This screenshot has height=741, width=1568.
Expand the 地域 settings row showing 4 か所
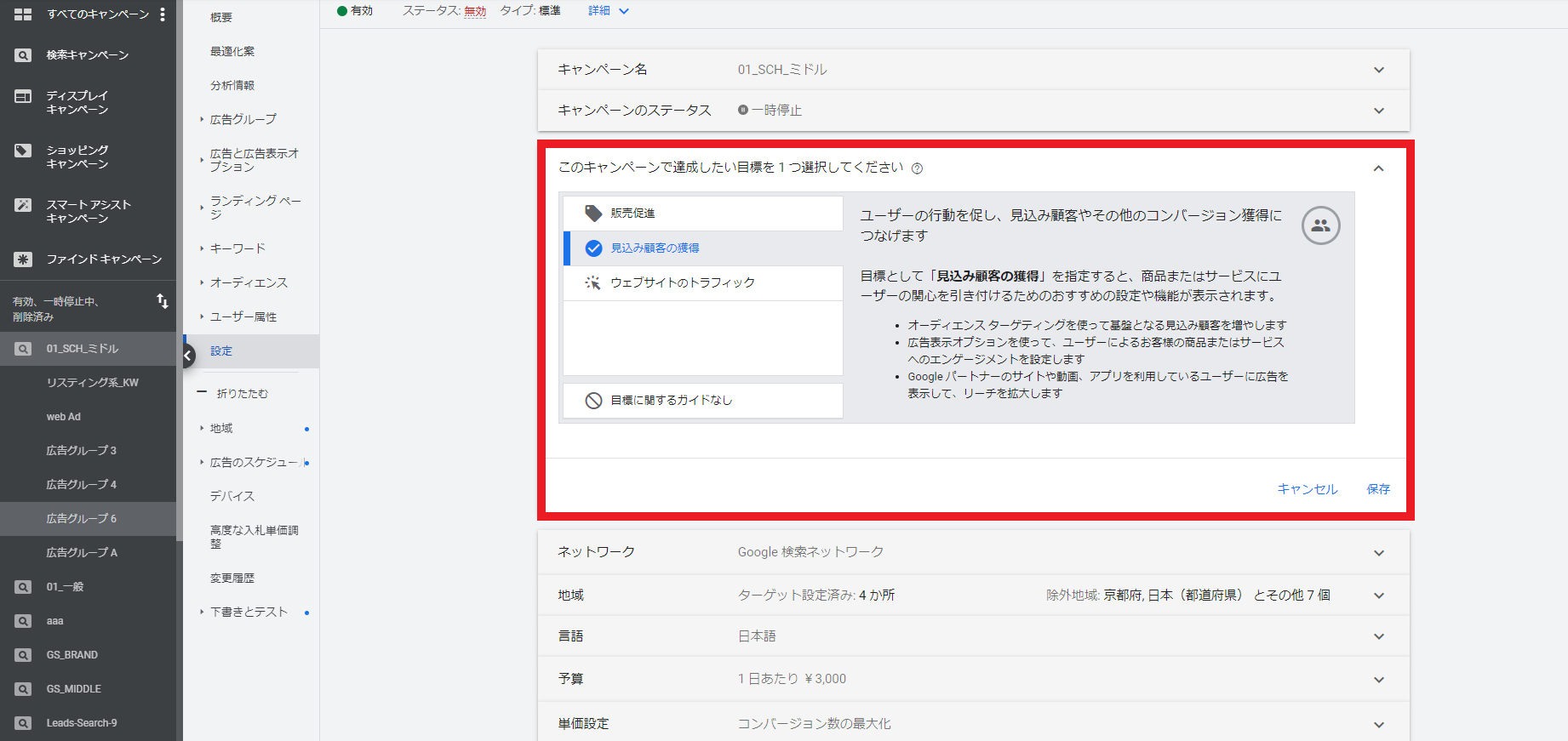point(974,596)
